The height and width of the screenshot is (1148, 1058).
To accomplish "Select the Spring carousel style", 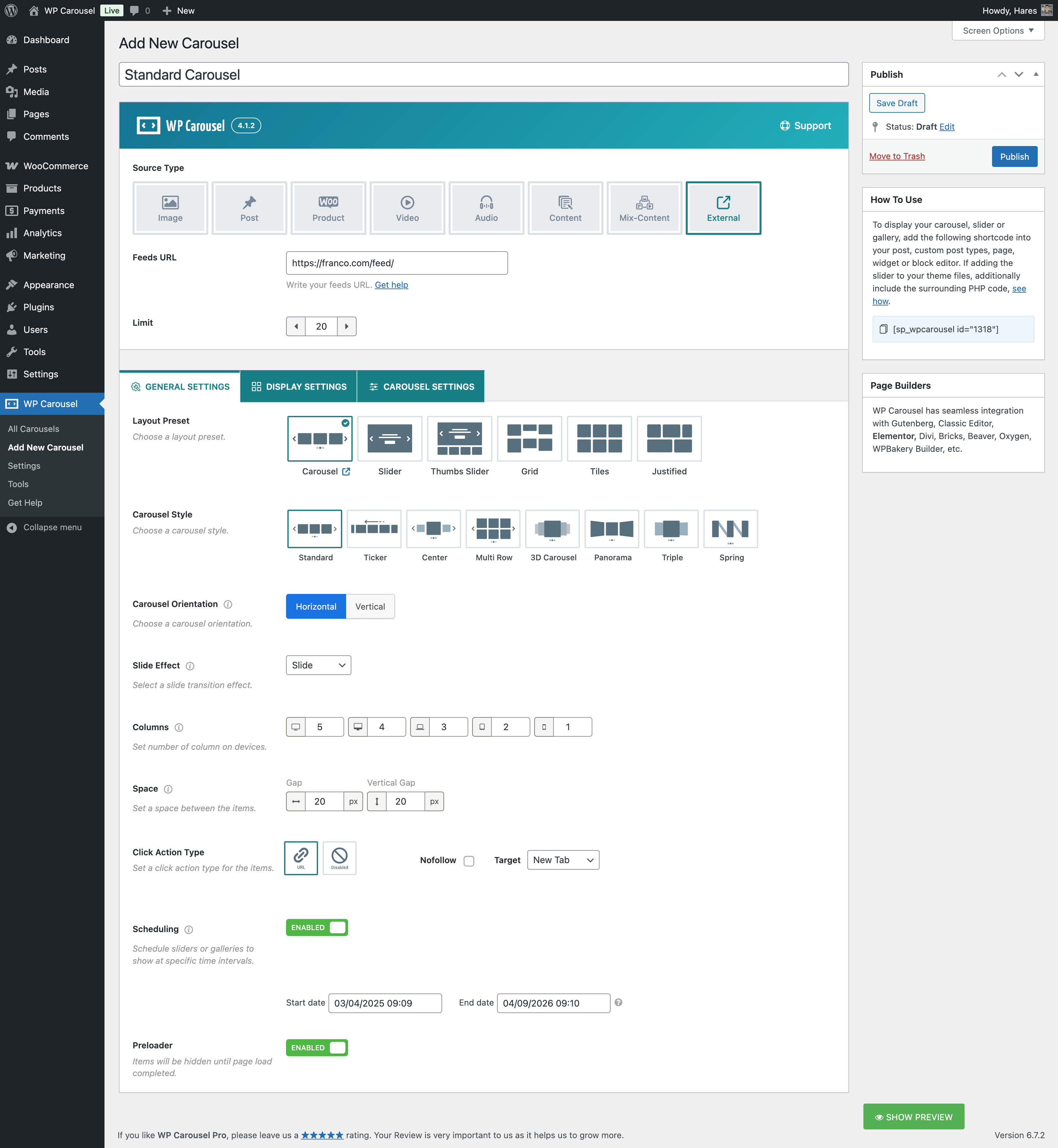I will point(731,529).
